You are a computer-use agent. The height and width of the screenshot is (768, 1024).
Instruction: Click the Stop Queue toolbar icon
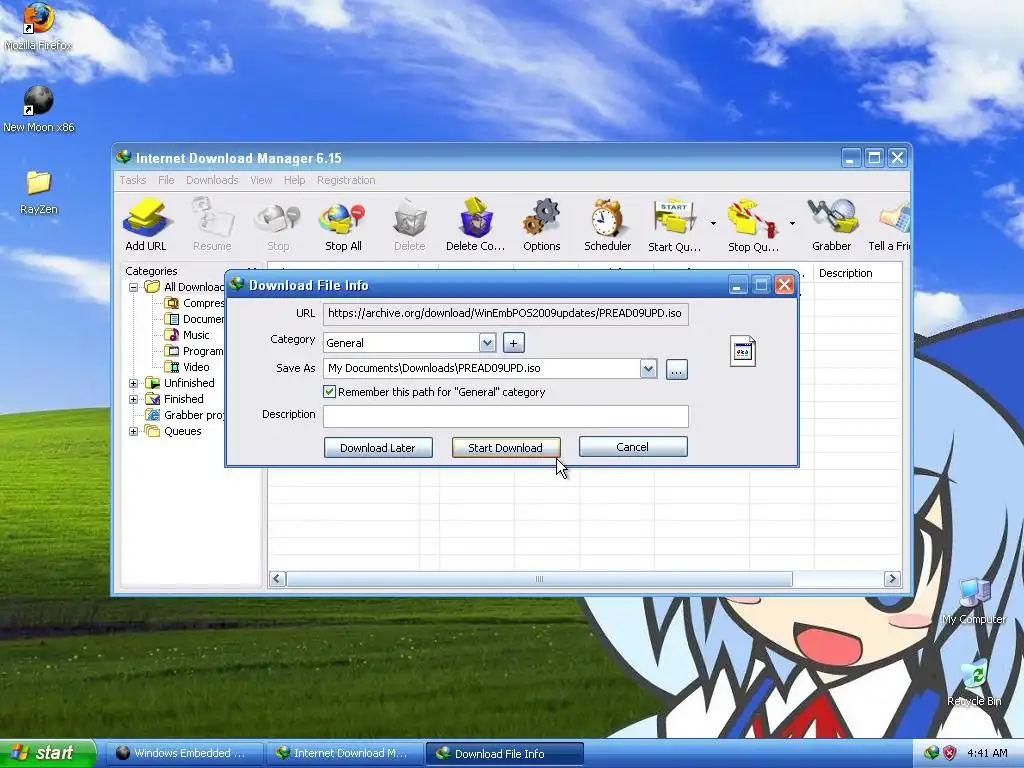point(753,225)
